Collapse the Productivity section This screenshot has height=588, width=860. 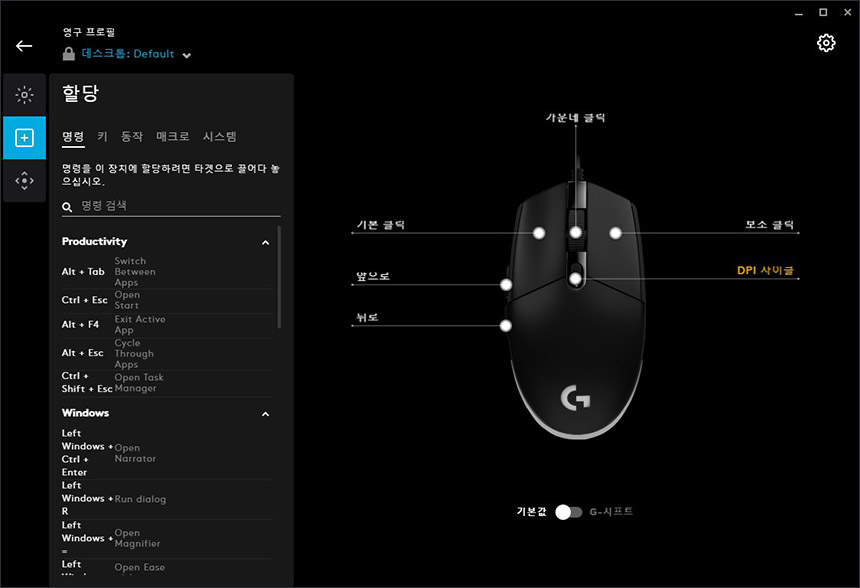point(265,242)
